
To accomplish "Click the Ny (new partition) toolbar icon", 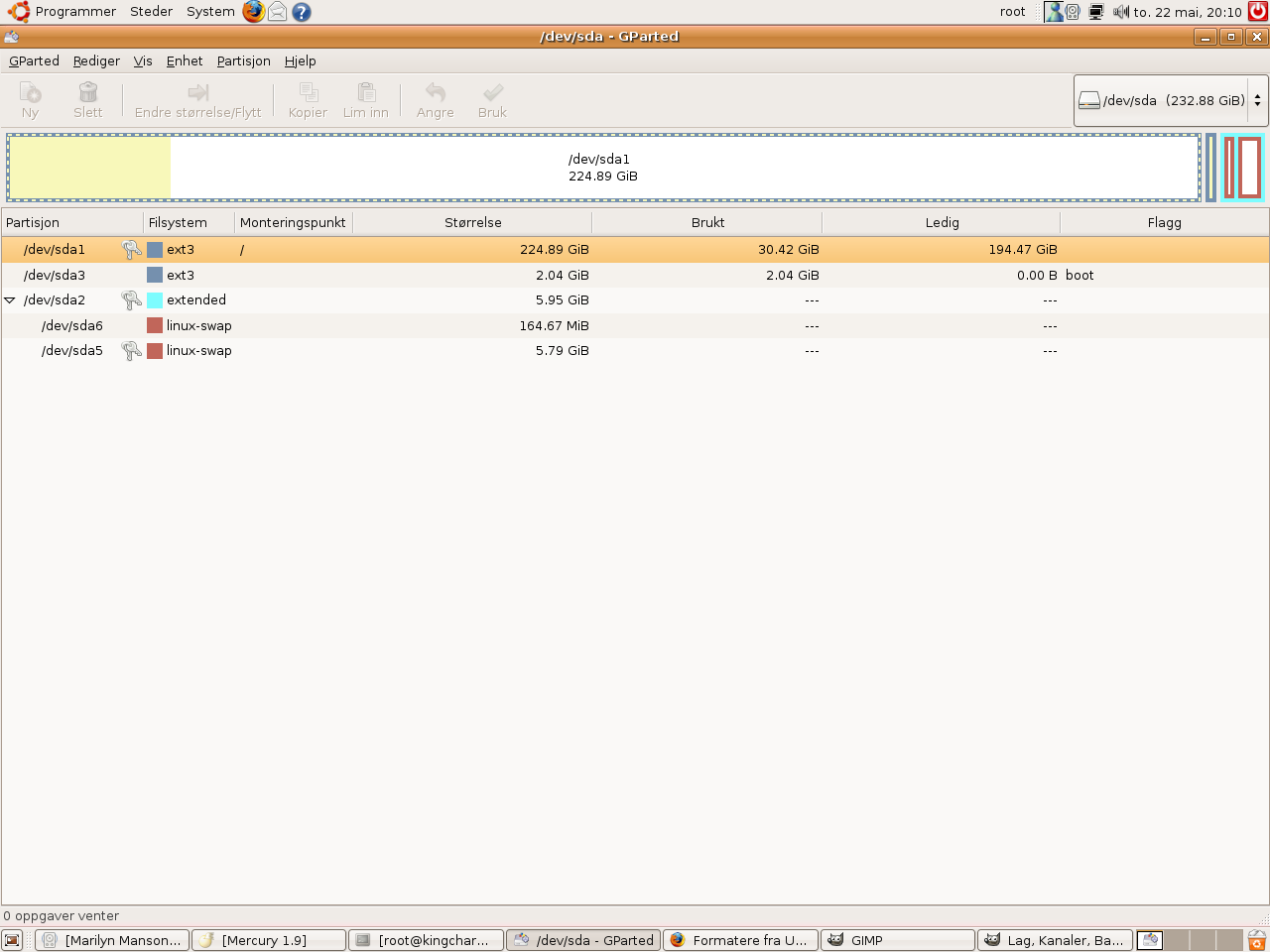I will pyautogui.click(x=30, y=92).
